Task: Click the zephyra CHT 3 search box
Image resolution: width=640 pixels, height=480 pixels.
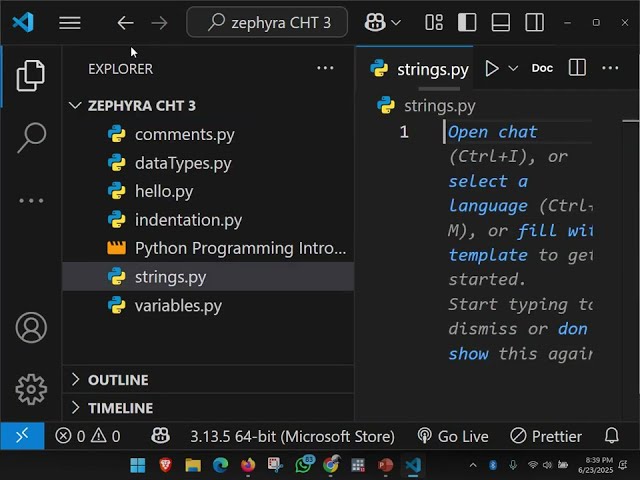Action: point(267,22)
